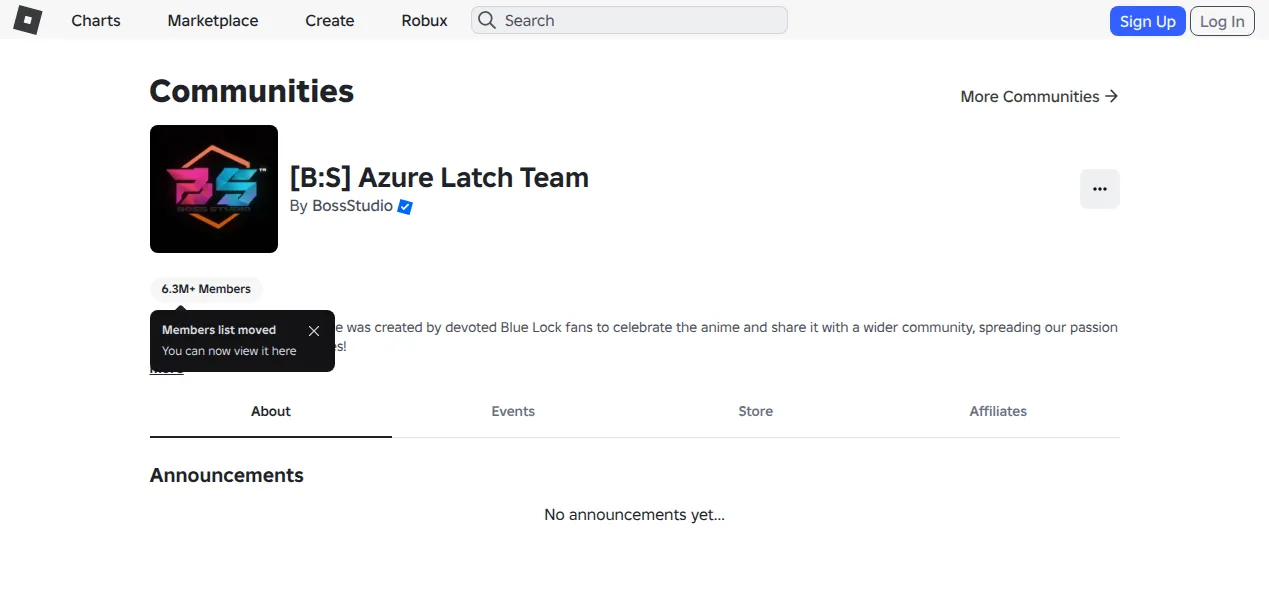The height and width of the screenshot is (599, 1269).
Task: Click the No announcements yet text
Action: [x=634, y=515]
